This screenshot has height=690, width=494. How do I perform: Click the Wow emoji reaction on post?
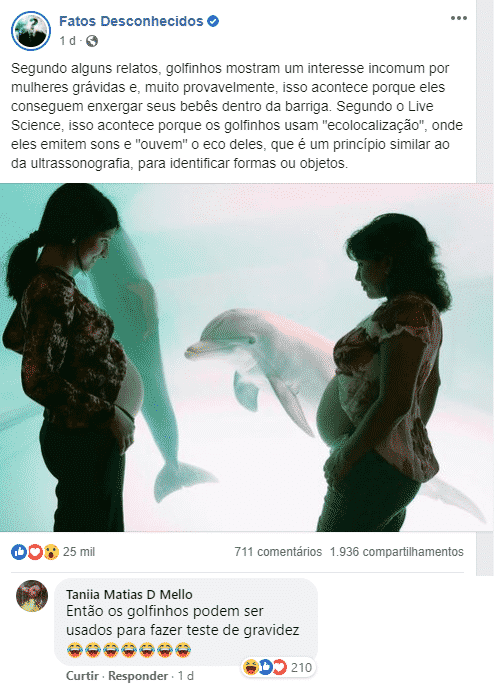tap(51, 552)
